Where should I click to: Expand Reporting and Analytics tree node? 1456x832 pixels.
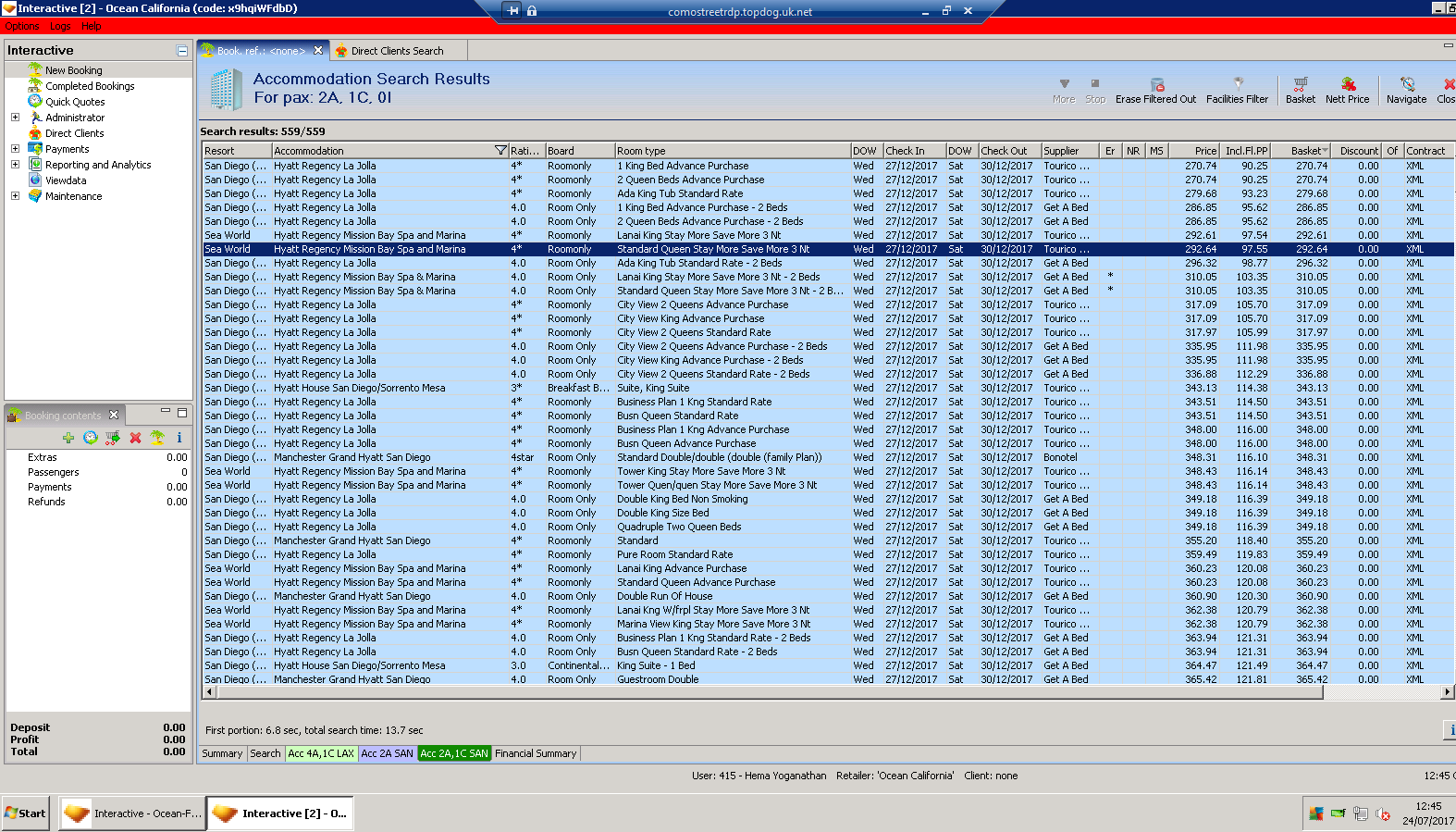[x=15, y=164]
